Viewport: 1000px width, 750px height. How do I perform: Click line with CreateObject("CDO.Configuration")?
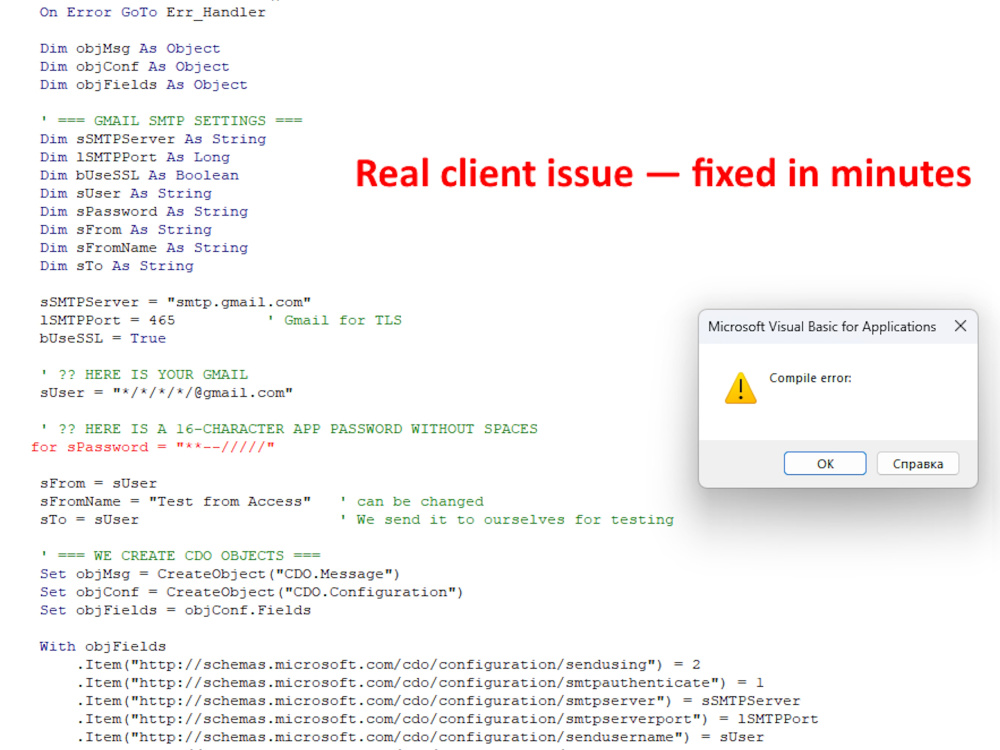point(251,592)
